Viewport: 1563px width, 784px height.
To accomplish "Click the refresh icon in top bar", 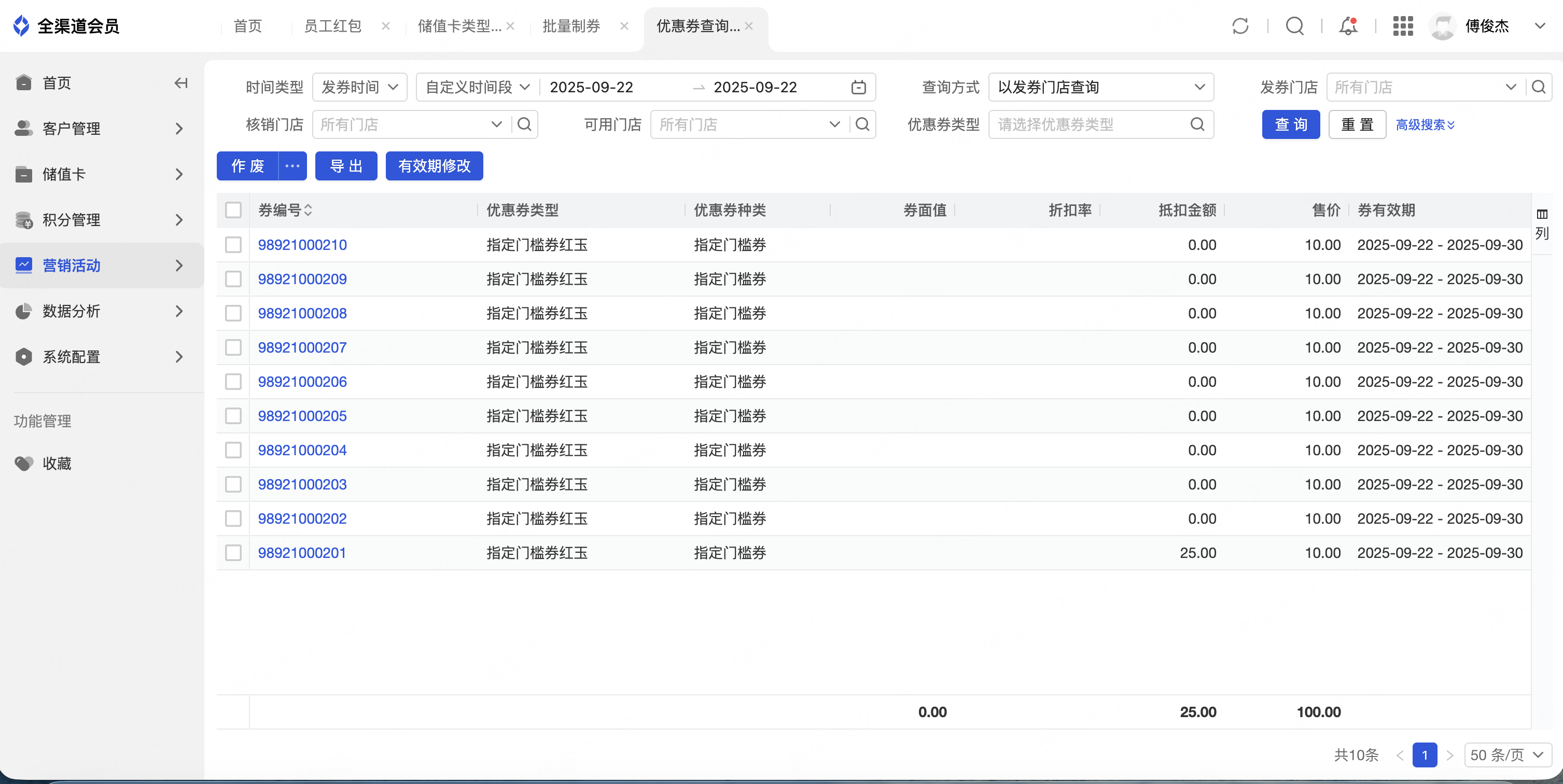I will tap(1240, 26).
